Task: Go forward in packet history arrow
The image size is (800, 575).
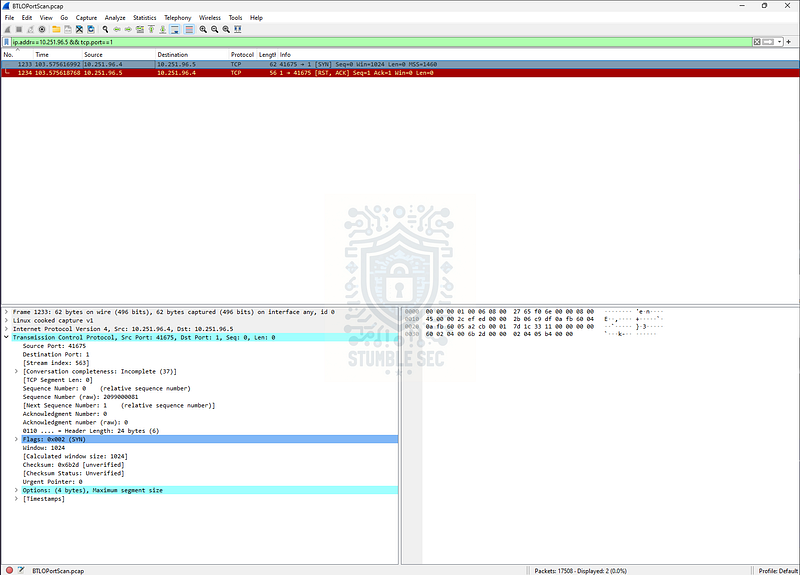Action: click(x=128, y=30)
